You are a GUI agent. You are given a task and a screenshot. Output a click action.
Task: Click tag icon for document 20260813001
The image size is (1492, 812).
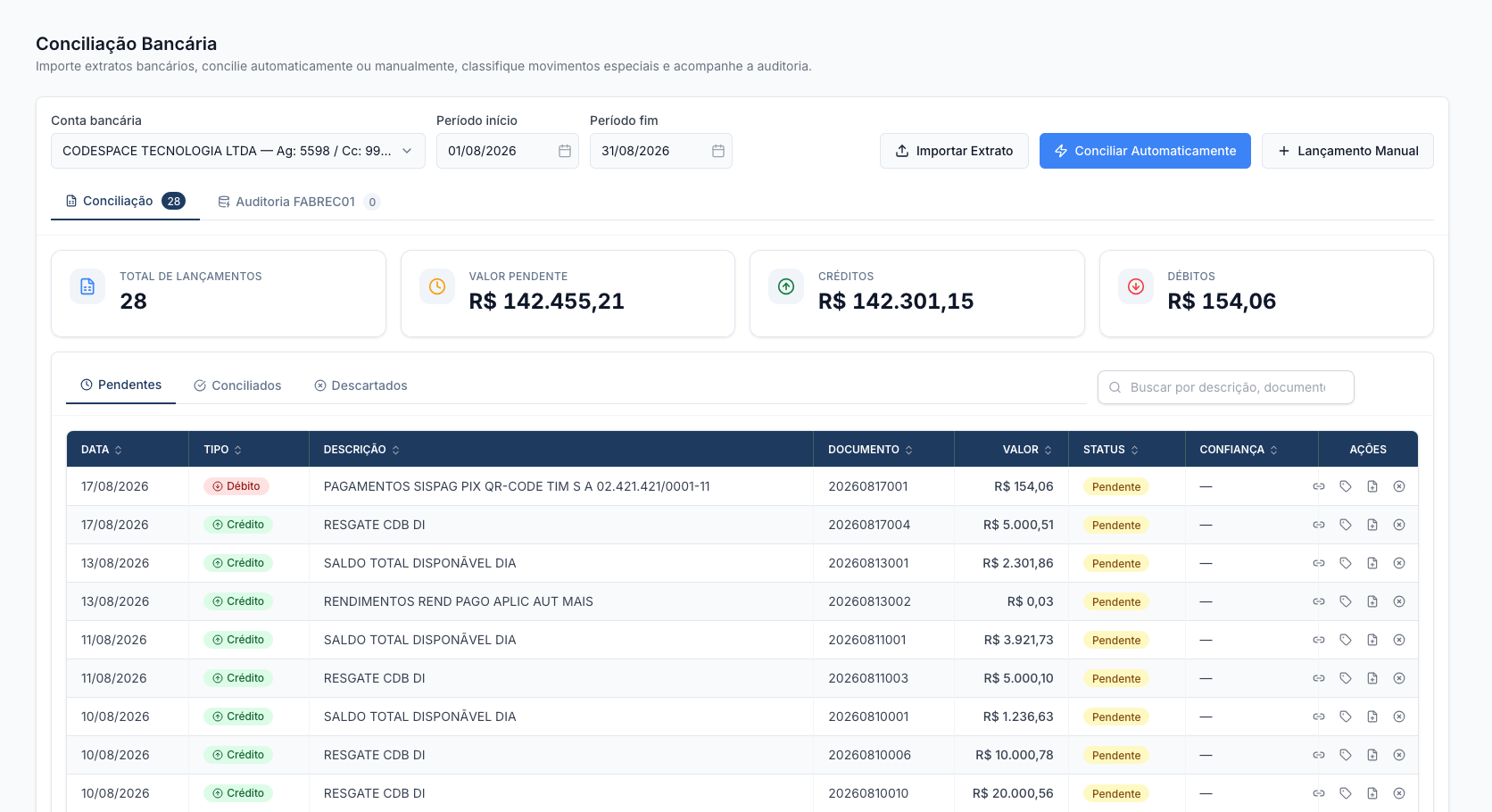pos(1346,563)
